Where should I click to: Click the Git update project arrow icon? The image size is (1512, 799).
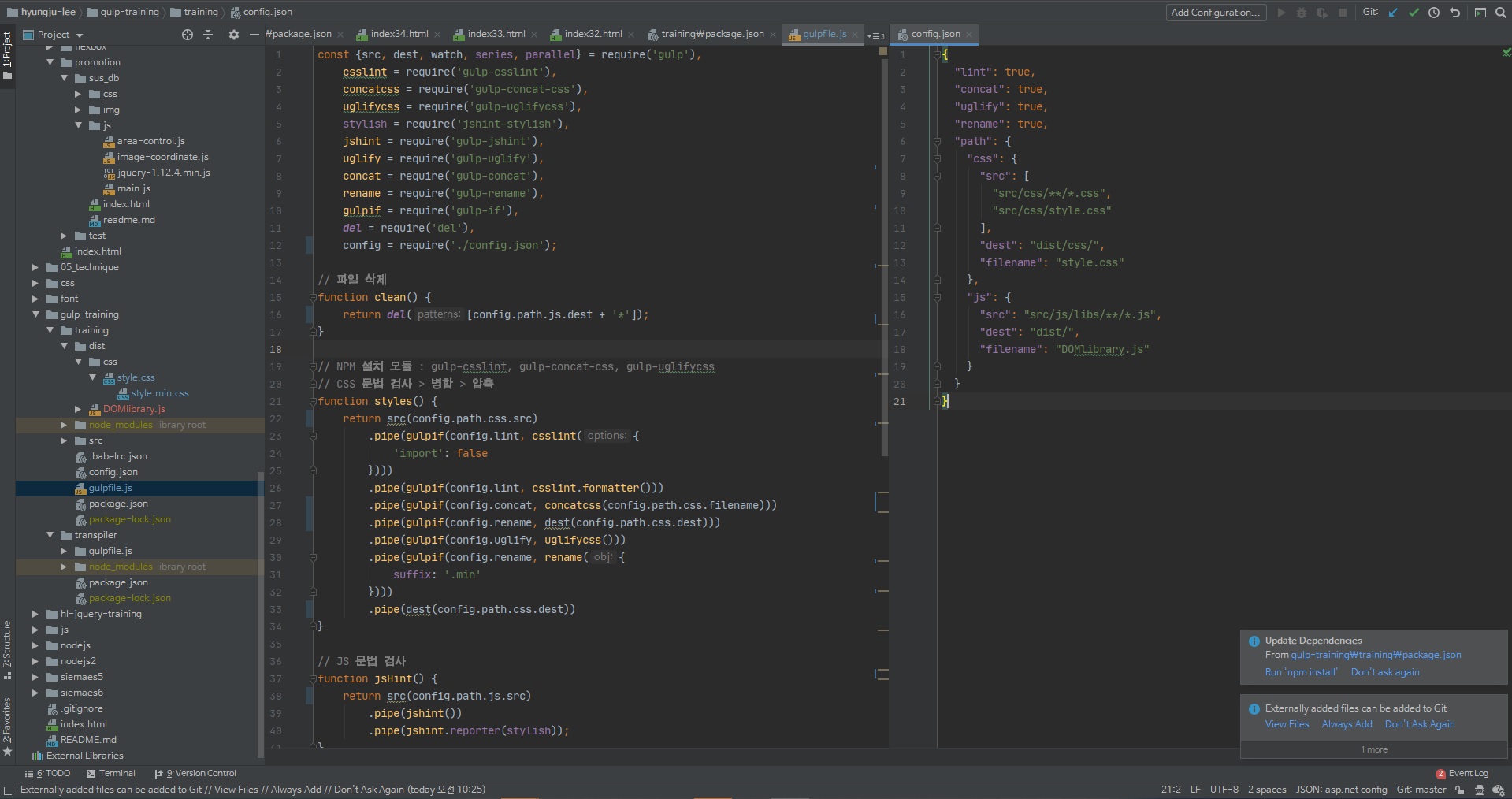point(1393,13)
